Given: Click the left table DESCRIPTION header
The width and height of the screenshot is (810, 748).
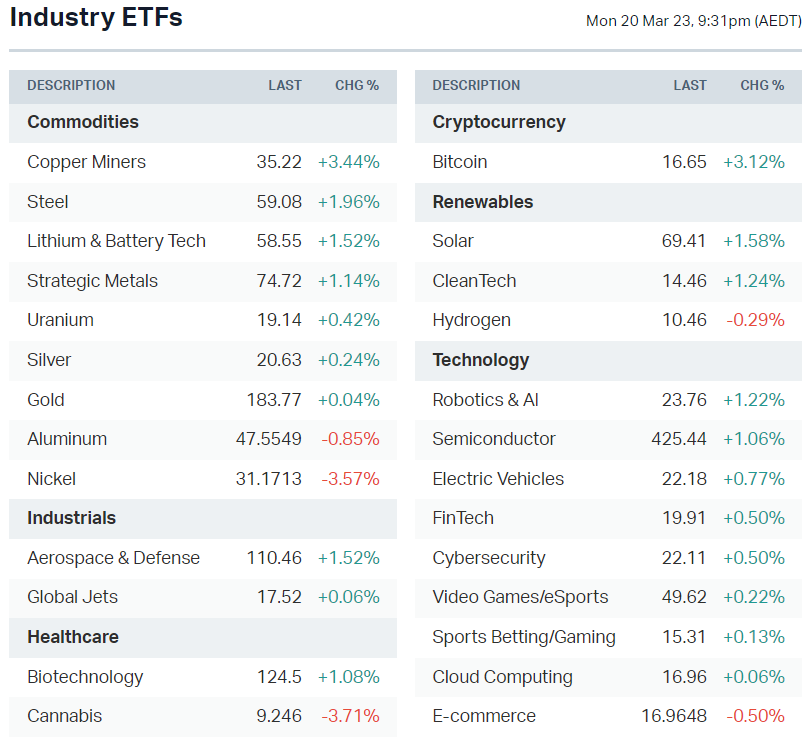Looking at the screenshot, I should [x=71, y=86].
